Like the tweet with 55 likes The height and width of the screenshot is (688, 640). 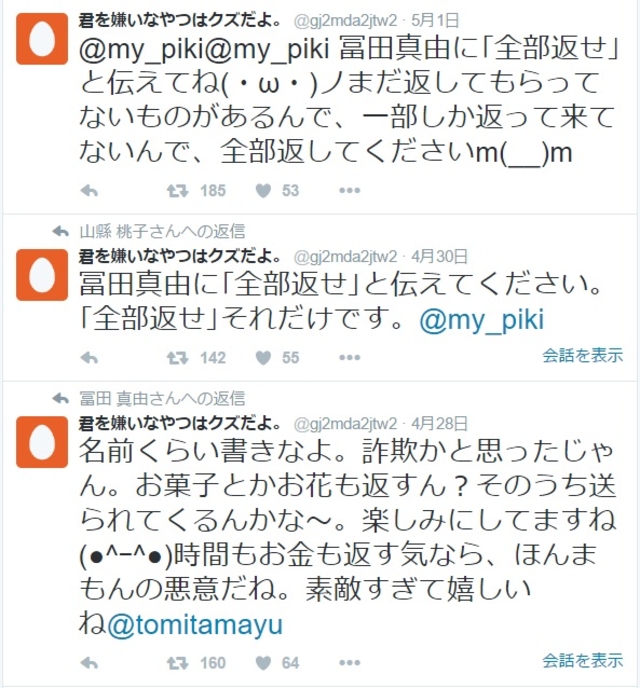pyautogui.click(x=263, y=358)
